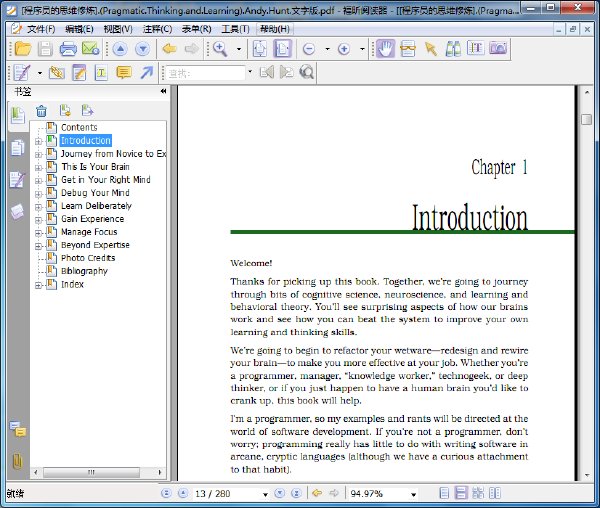Open the Comments panel in sidebar
The height and width of the screenshot is (508, 600).
coord(18,430)
